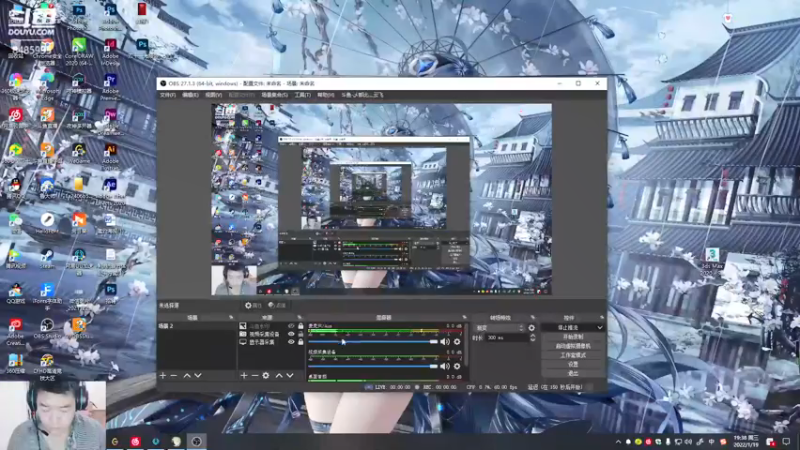Click the Studio Mode button in controls

click(573, 356)
